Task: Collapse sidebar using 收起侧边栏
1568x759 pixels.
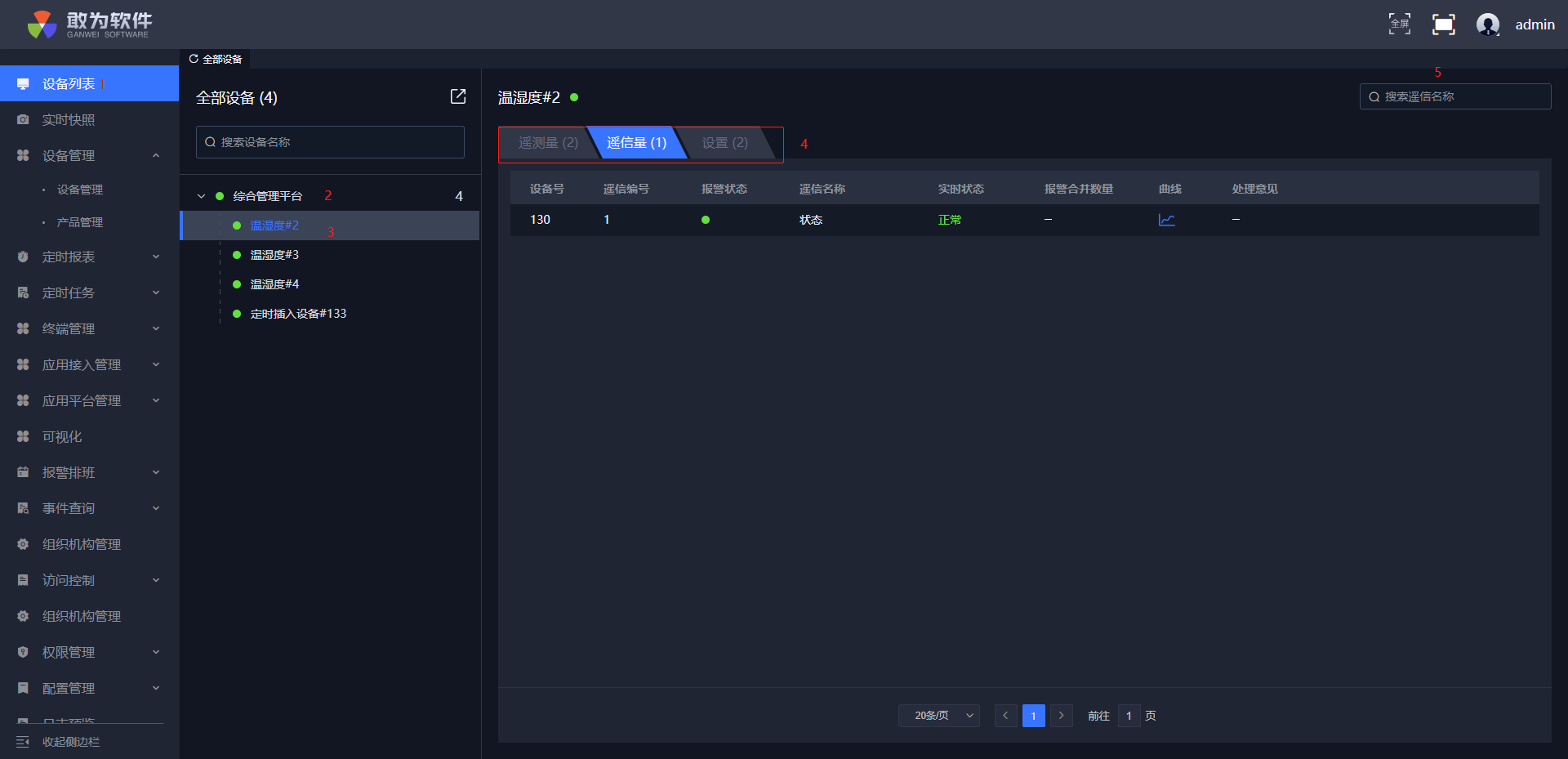Action: tap(70, 742)
